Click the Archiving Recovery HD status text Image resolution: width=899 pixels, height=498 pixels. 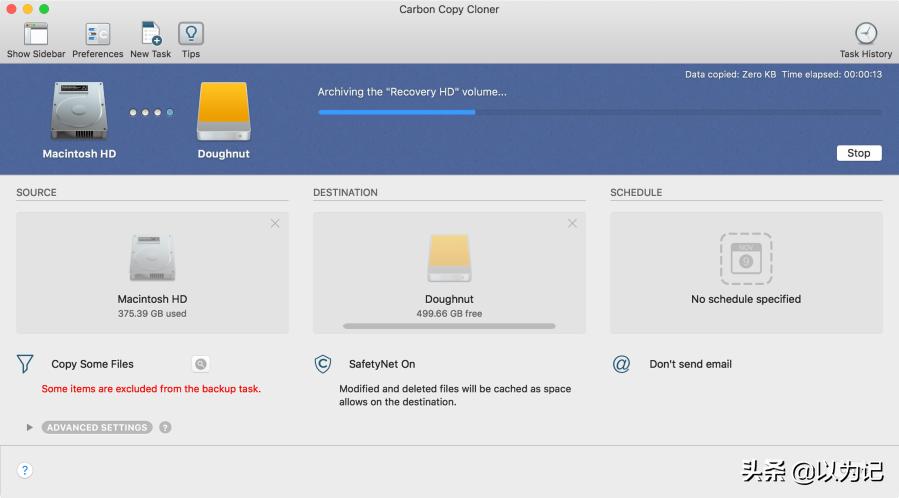click(x=412, y=92)
